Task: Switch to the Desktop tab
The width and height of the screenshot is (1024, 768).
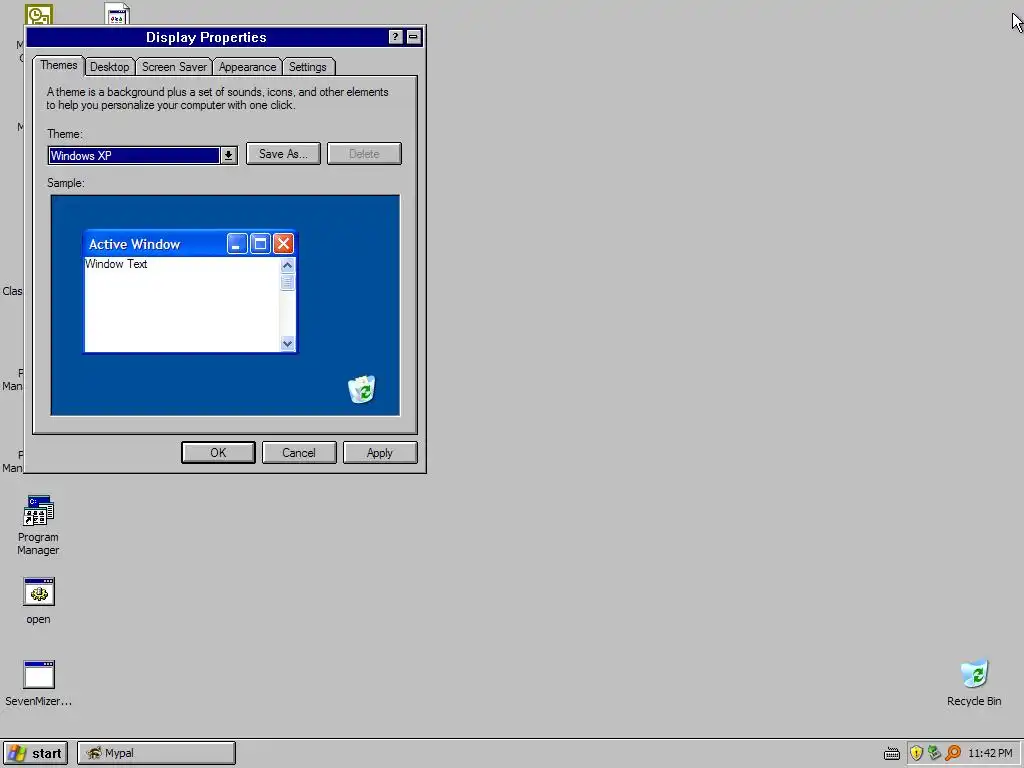Action: [110, 67]
